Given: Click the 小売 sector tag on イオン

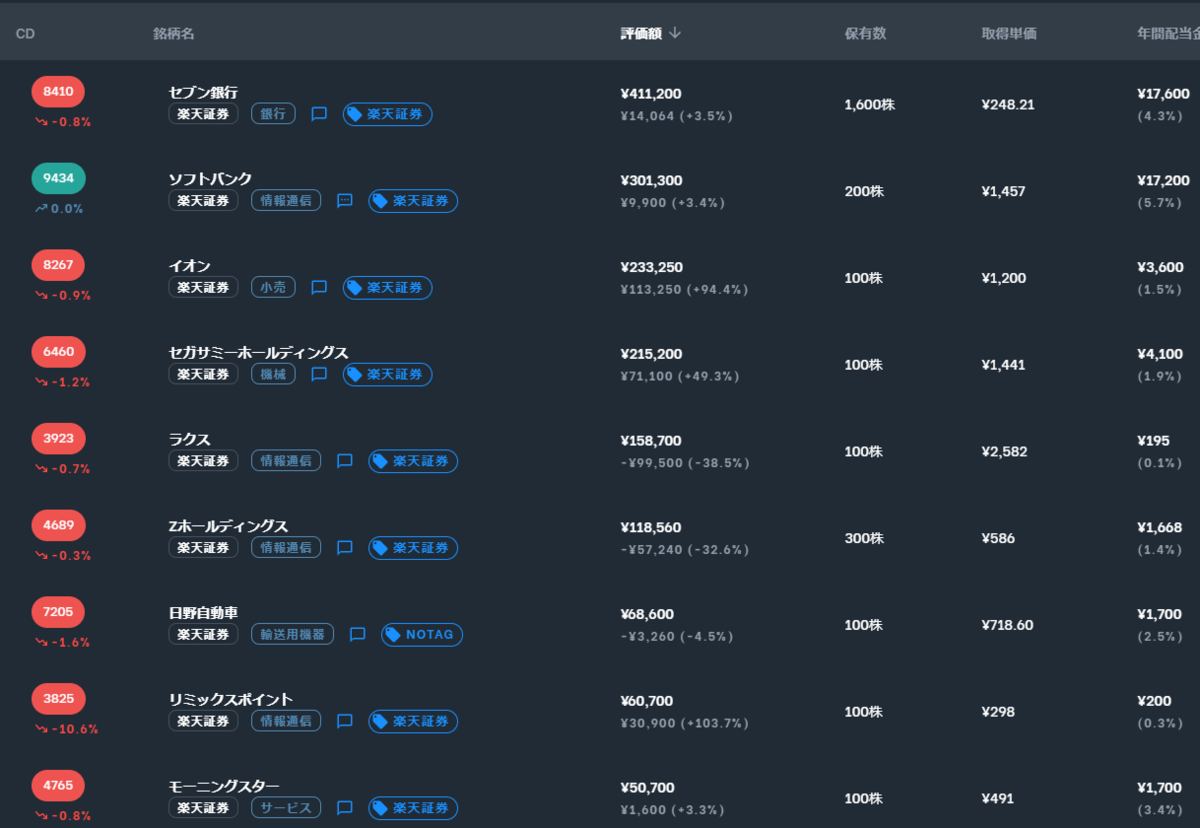Looking at the screenshot, I should point(273,288).
